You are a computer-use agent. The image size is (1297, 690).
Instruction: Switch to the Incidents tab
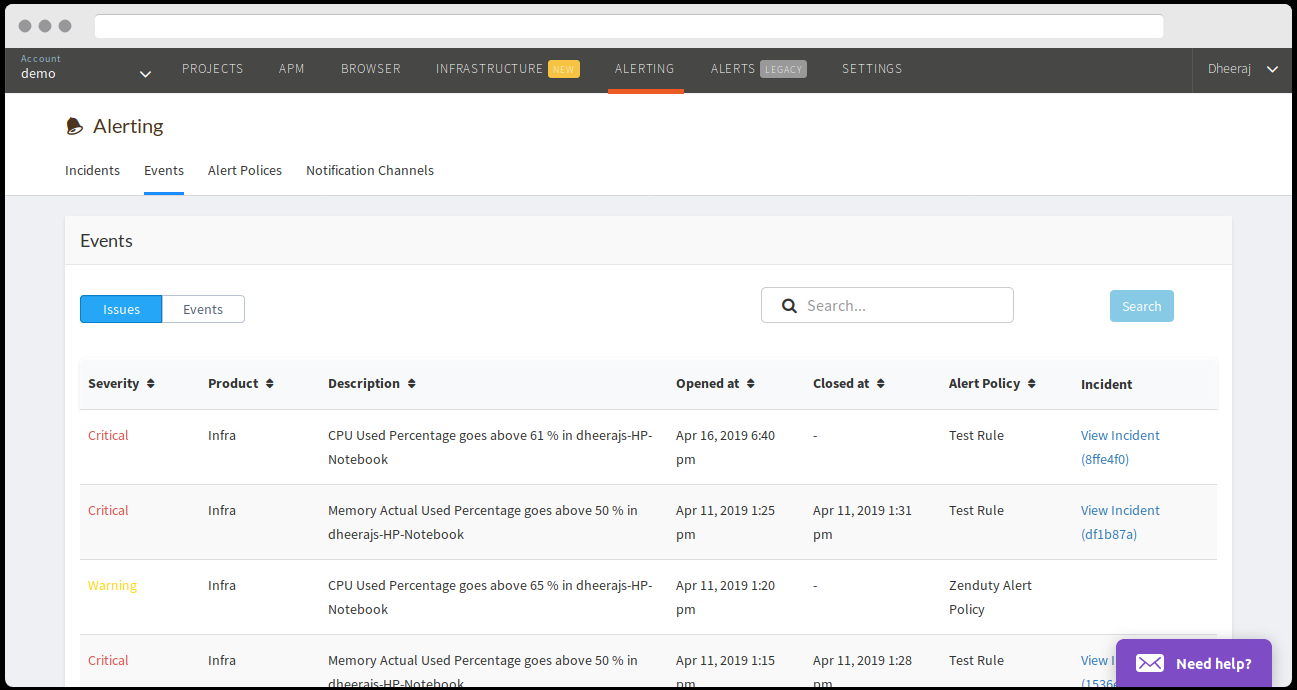pos(92,171)
